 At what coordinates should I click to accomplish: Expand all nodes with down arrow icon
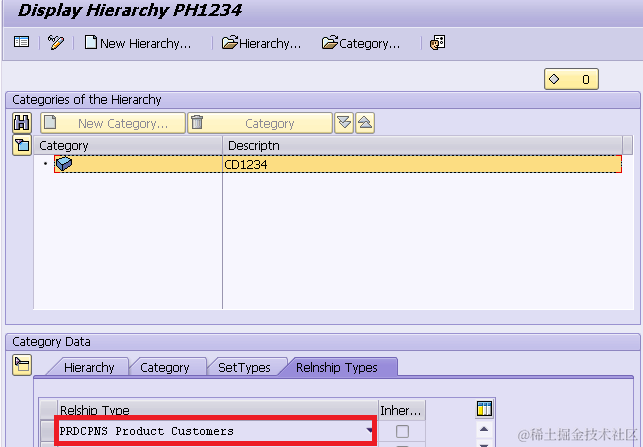(344, 123)
